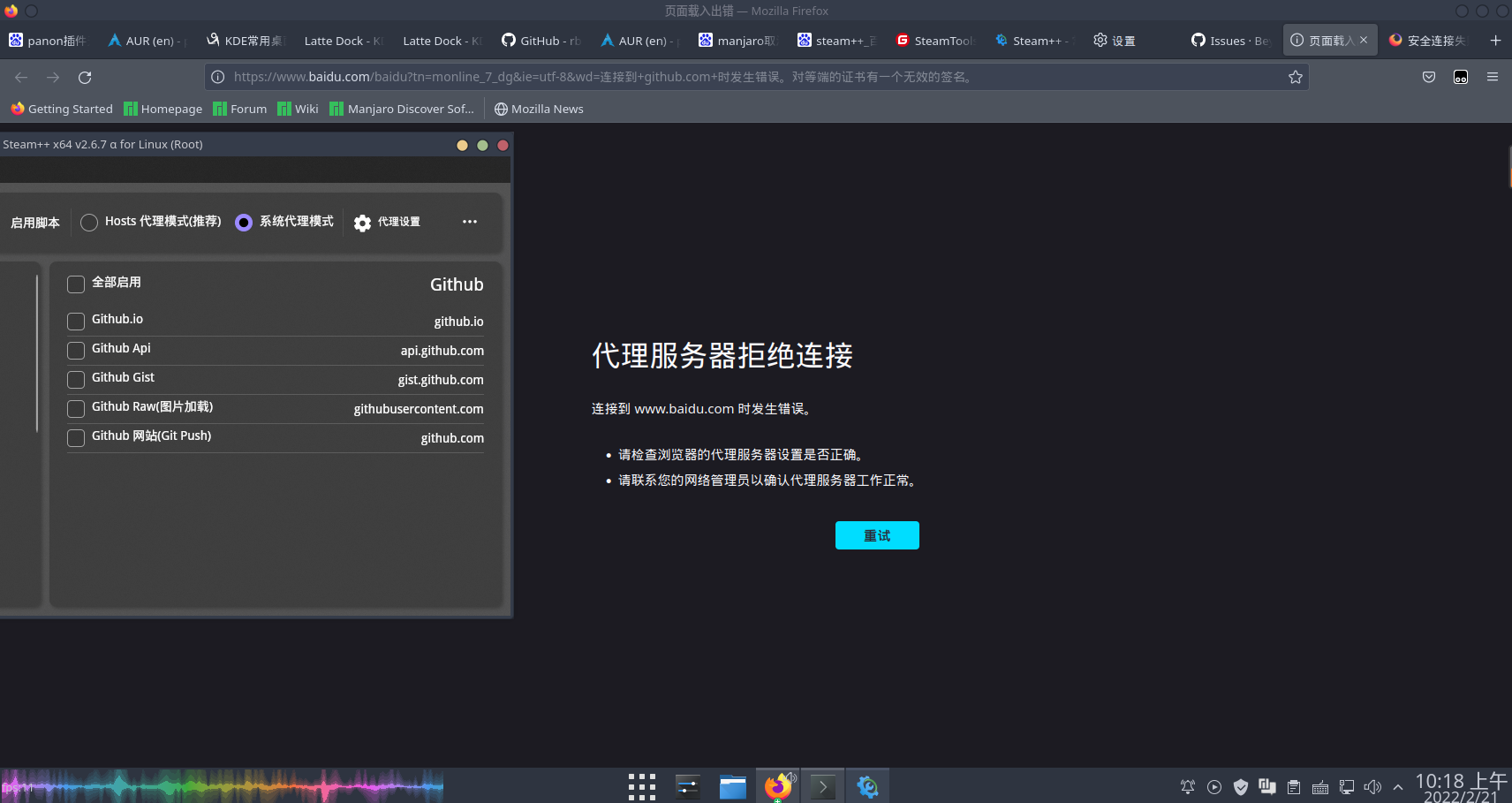Select Hosts proxy mode radio button
This screenshot has height=803, width=1512.
coord(89,223)
